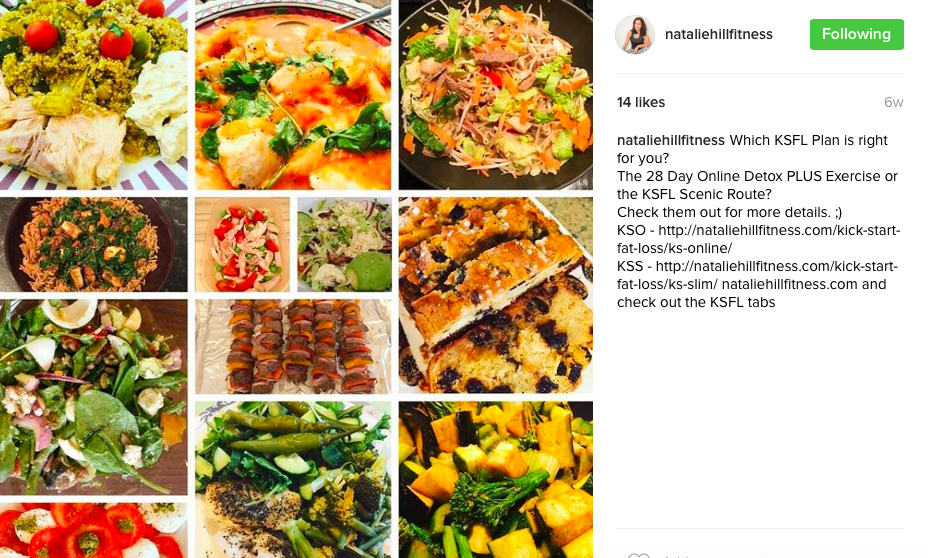Select the spinach and egg salad photo
928x558 pixels.
[x=94, y=397]
